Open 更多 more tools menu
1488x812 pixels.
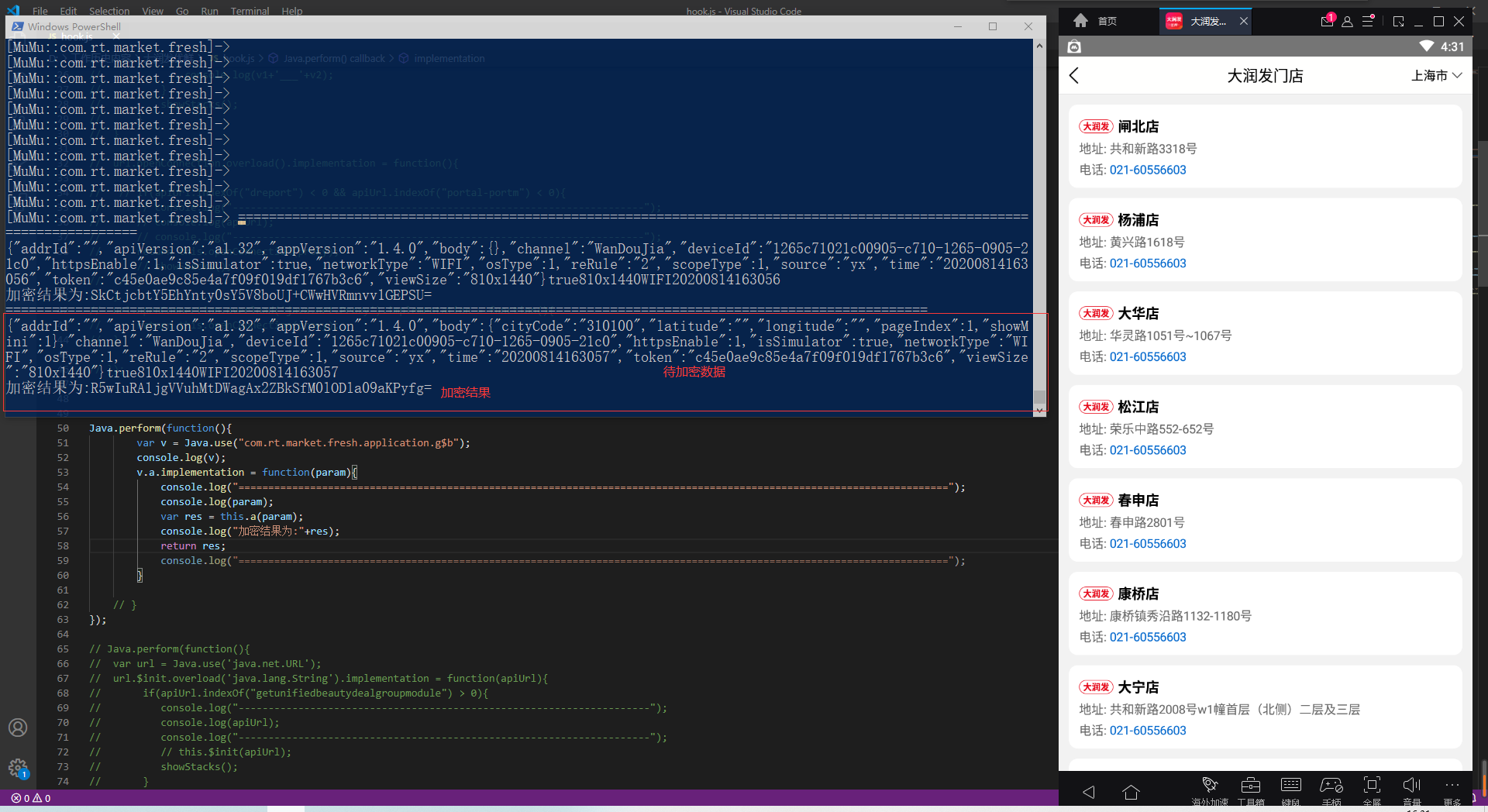[1452, 791]
